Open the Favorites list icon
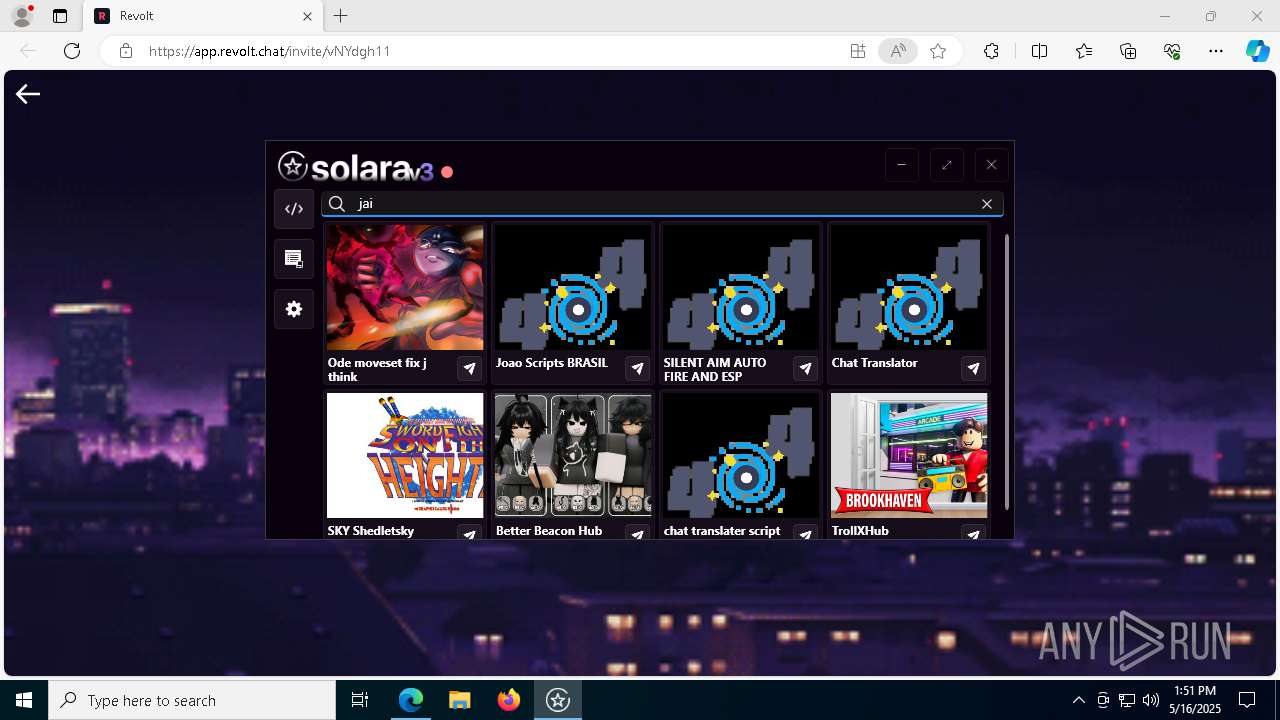The image size is (1280, 720). click(x=1084, y=51)
